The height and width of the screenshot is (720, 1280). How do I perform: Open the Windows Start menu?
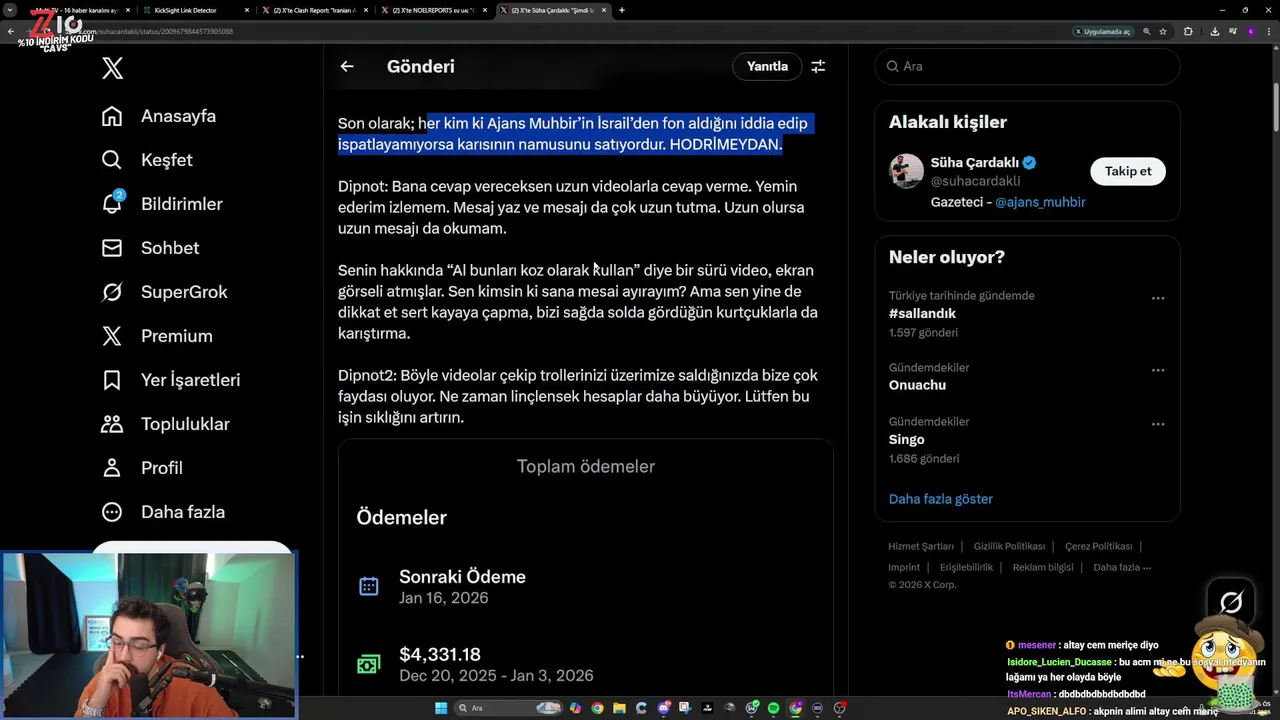(x=441, y=708)
